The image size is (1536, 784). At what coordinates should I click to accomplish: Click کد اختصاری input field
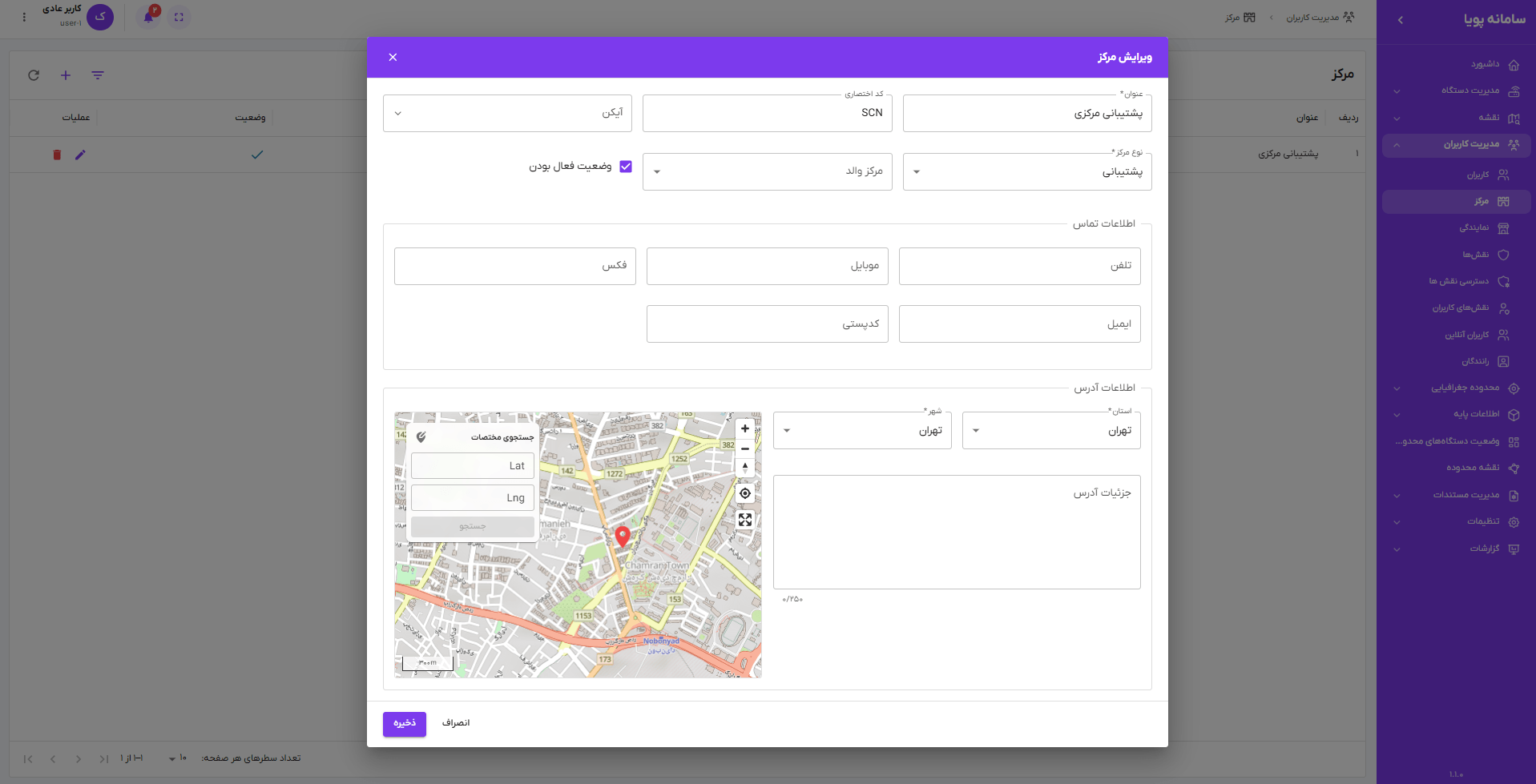[x=767, y=113]
